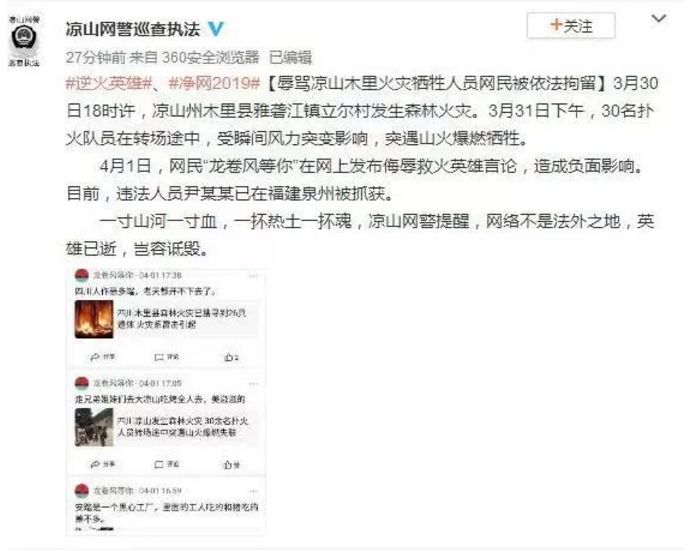Screen dimensions: 693x551
Task: Click the blue verified V badge
Action: point(216,29)
